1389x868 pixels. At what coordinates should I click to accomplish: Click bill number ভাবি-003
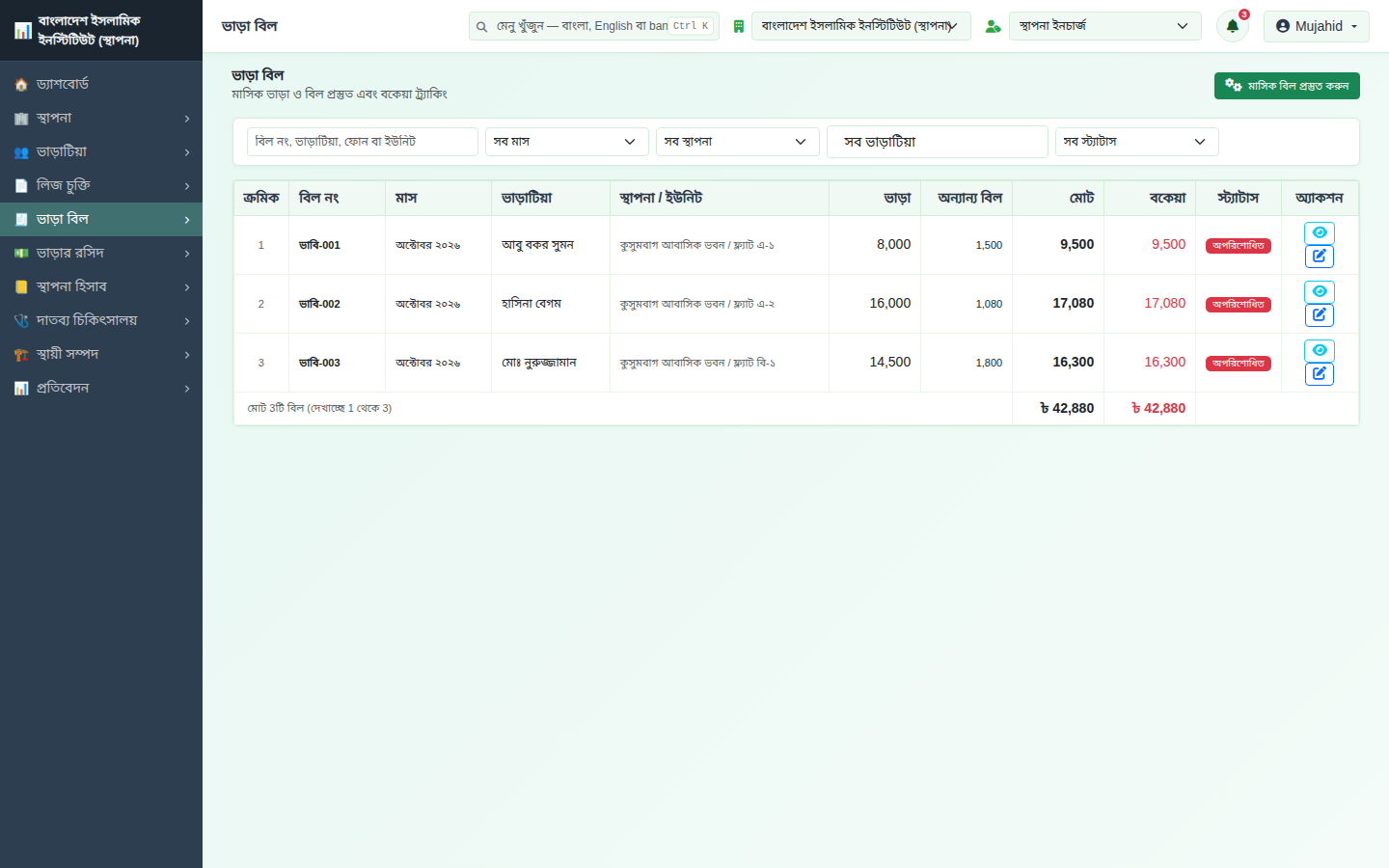click(x=319, y=363)
